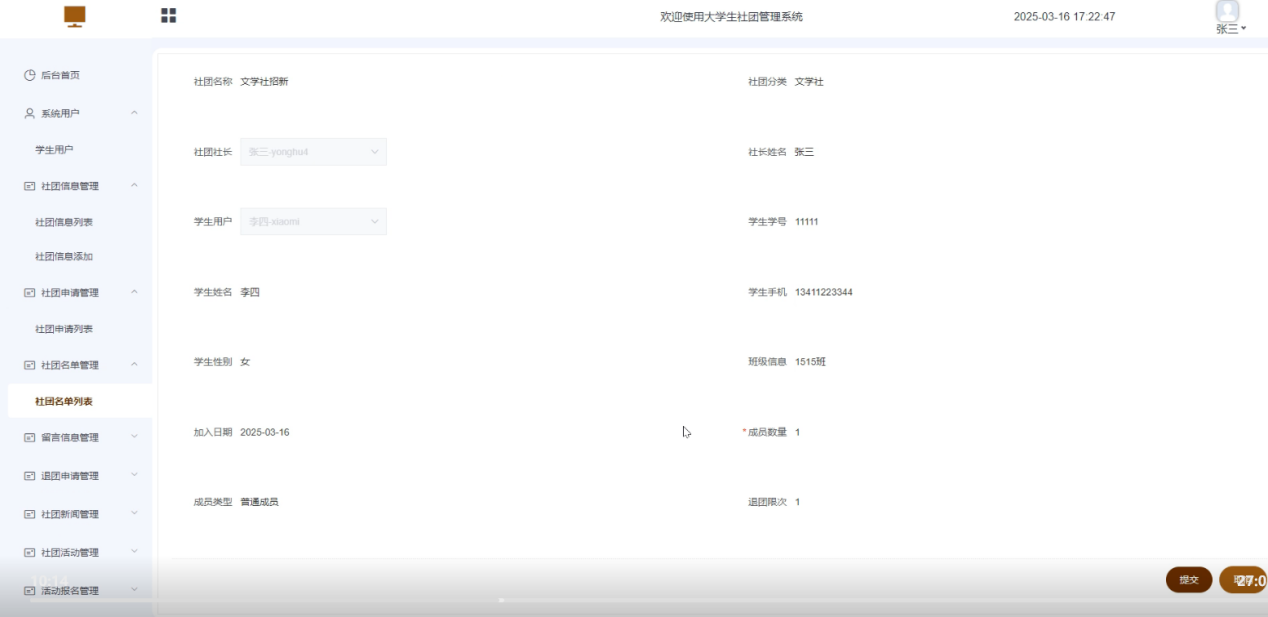Click the date-time 2025-03-16 17:22:47 in the header
This screenshot has width=1268, height=617.
1064,17
